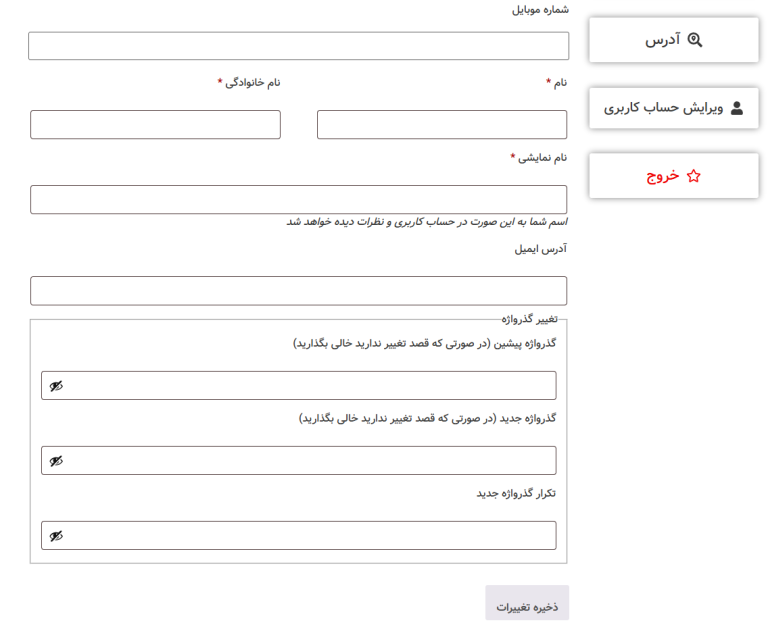
Task: Click the ذخیره تغییرات save button
Action: pos(527,603)
